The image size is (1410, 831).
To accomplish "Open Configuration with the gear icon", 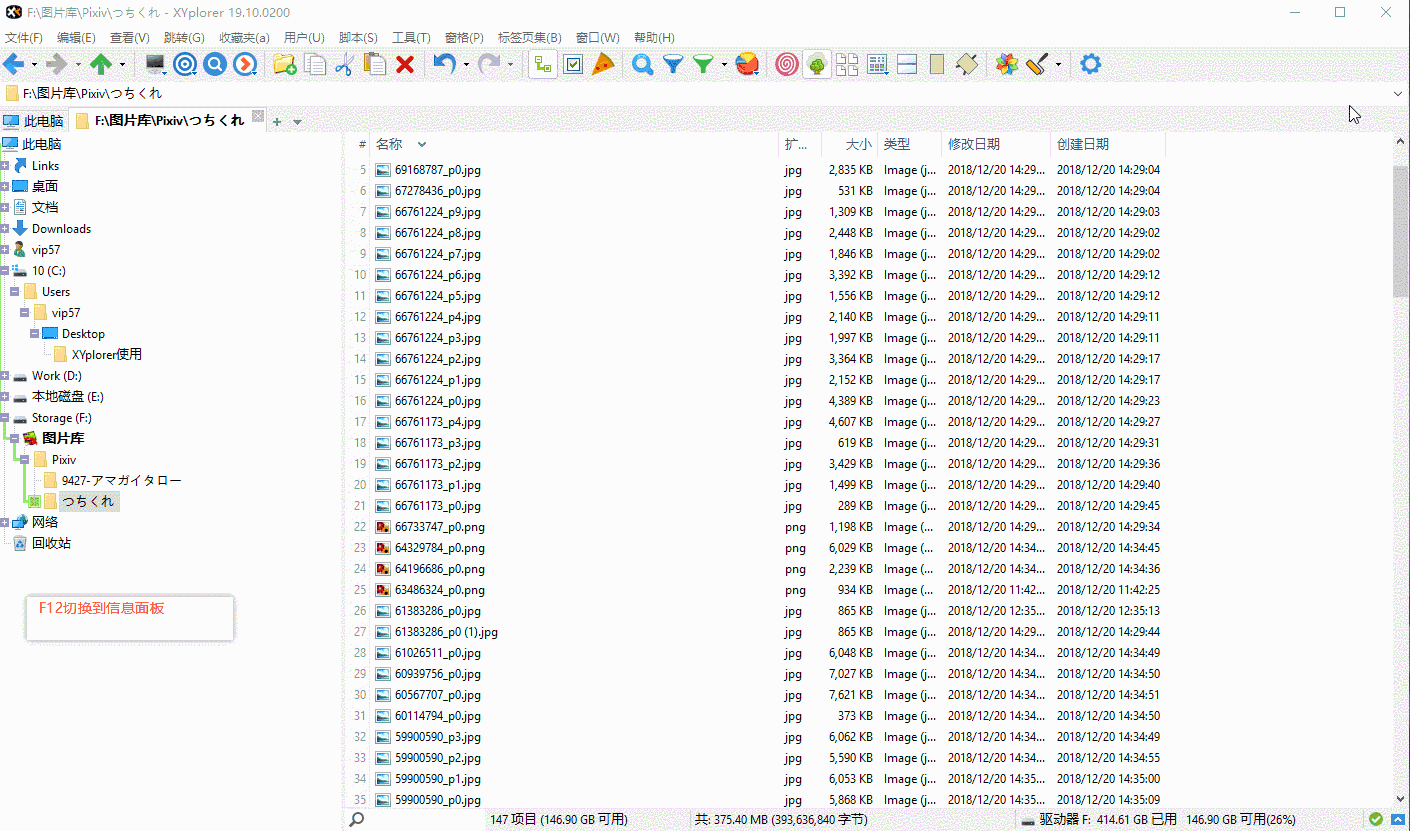I will (x=1089, y=63).
